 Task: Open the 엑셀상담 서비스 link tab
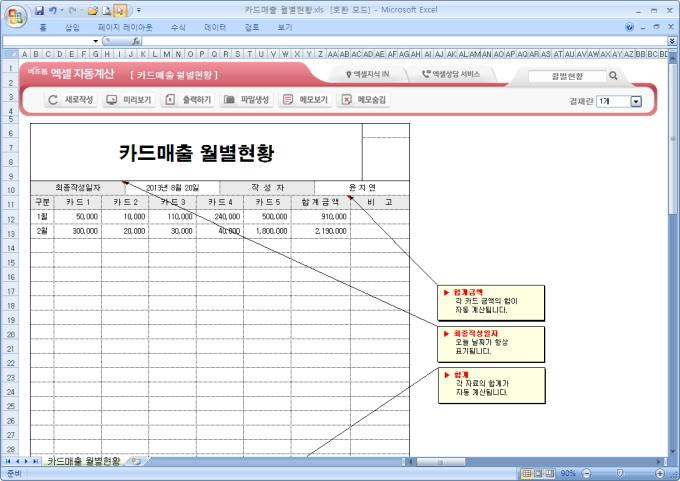coord(451,74)
